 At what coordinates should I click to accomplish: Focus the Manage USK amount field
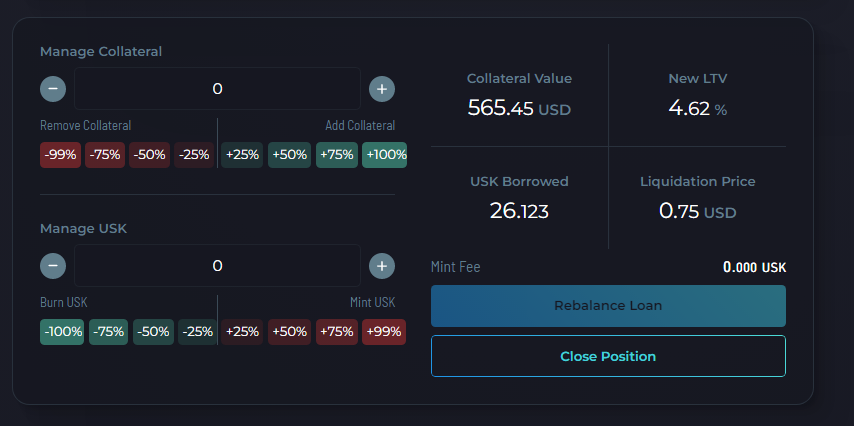point(217,266)
